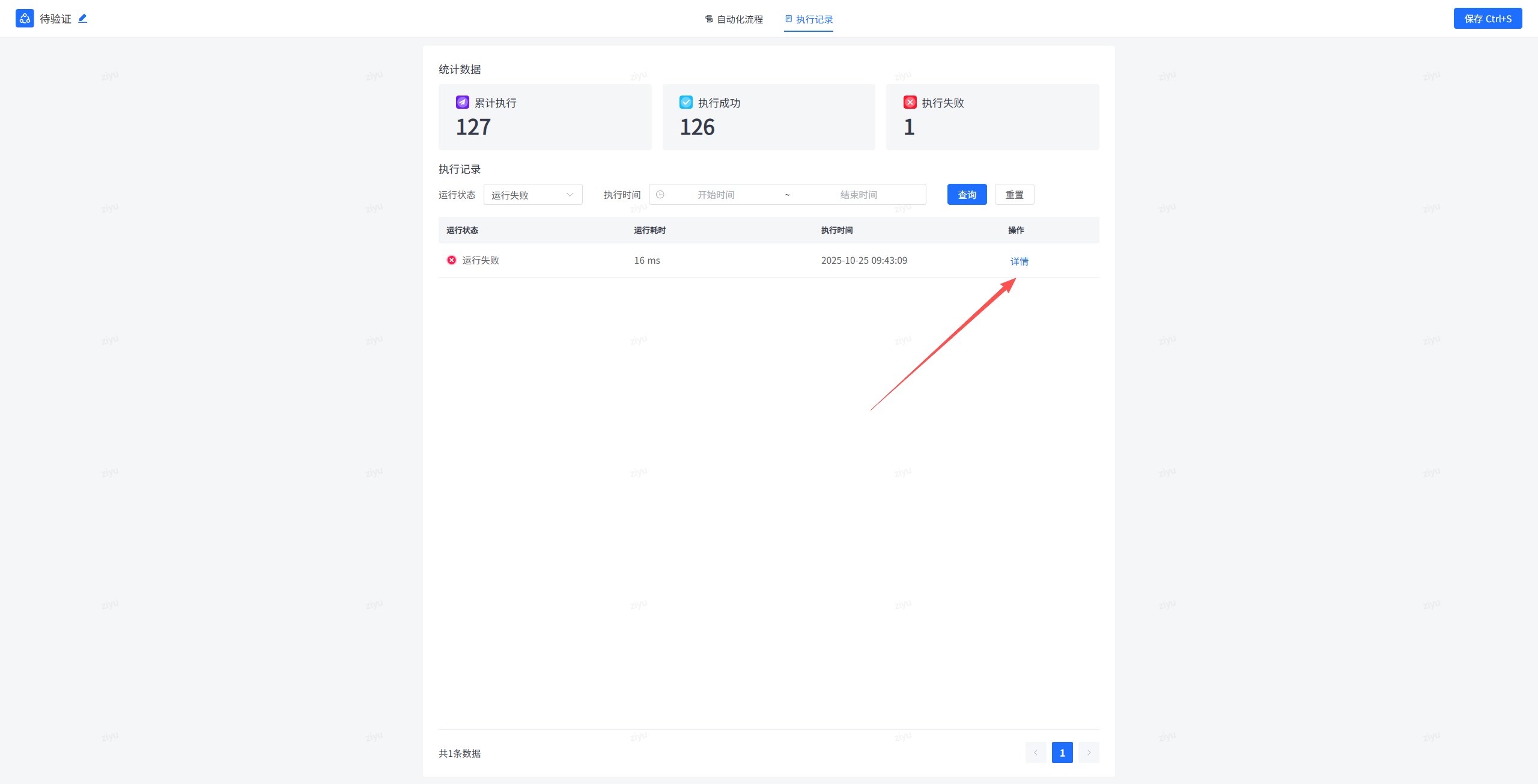1538x784 pixels.
Task: Click the 开始时间 input field
Action: (x=716, y=195)
